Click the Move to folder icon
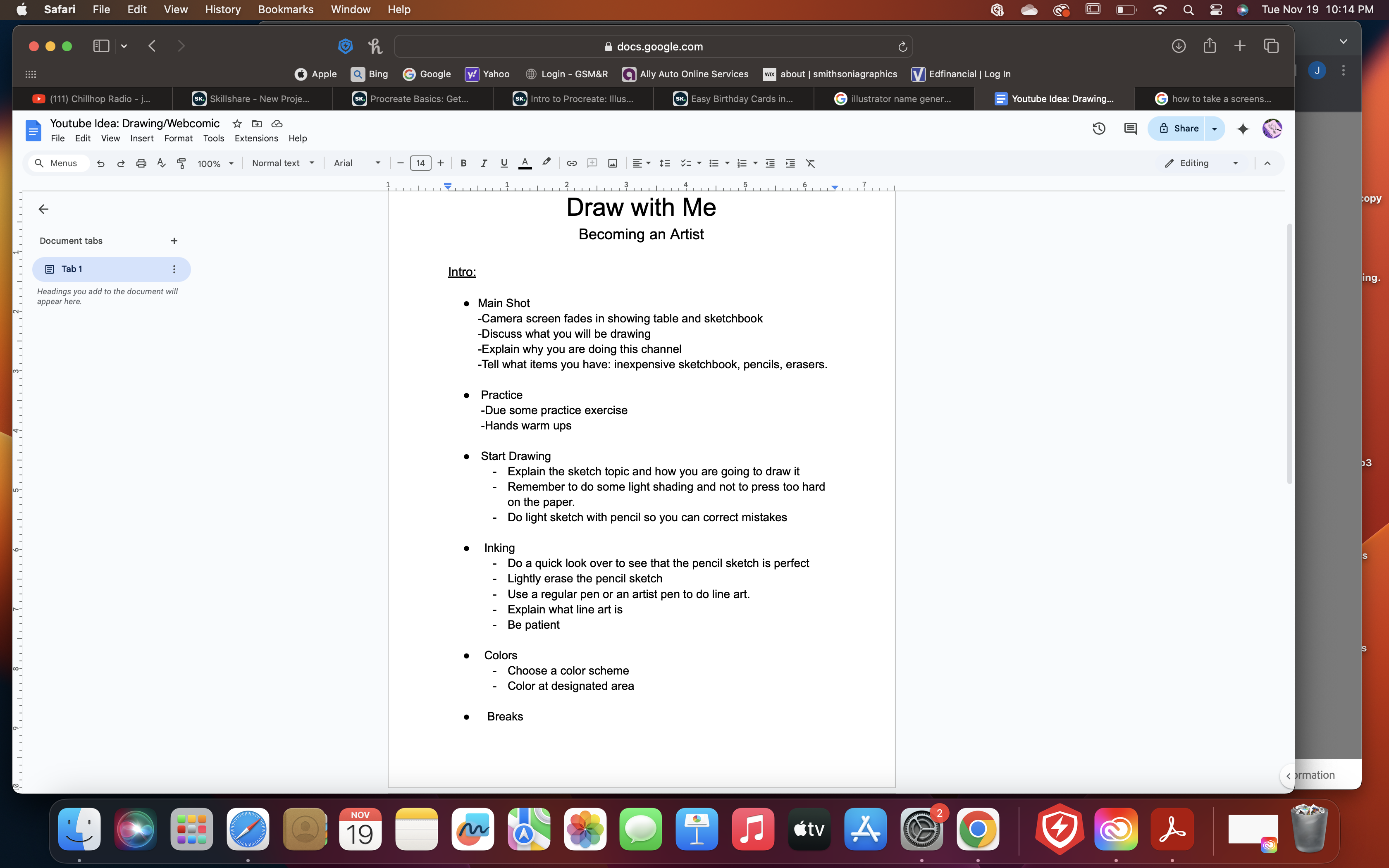This screenshot has width=1389, height=868. (257, 124)
